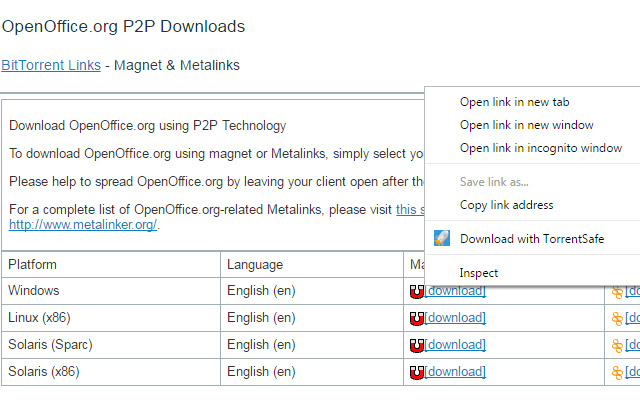Image resolution: width=640 pixels, height=400 pixels.
Task: Choose 'Open link in new tab'
Action: pos(514,102)
